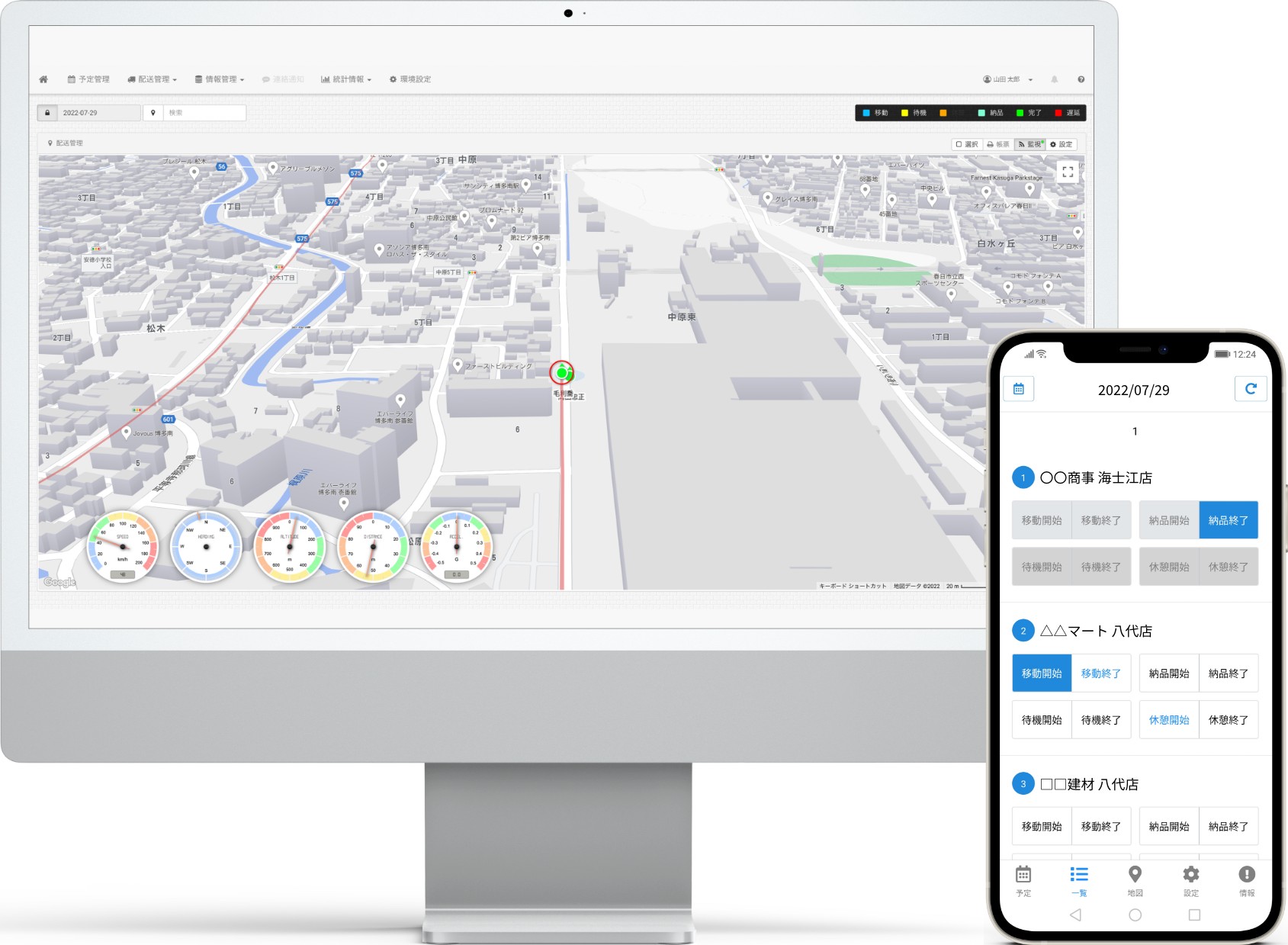Switch to the 地図 tab on phone
The image size is (1288, 945).
1135,880
